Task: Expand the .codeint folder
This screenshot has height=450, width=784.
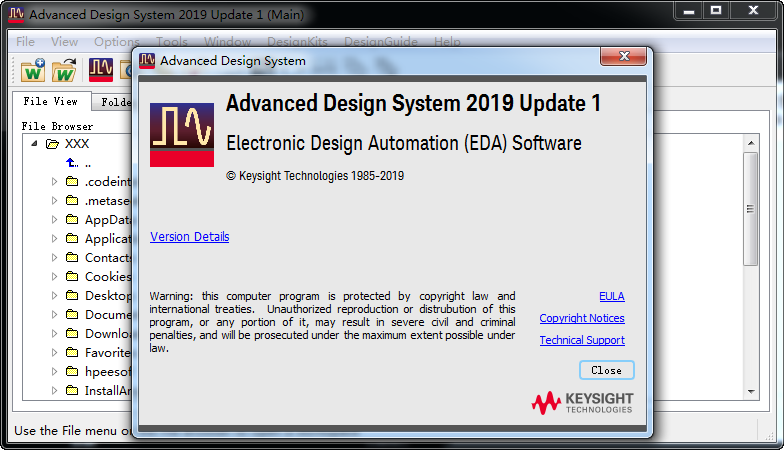Action: (x=54, y=182)
